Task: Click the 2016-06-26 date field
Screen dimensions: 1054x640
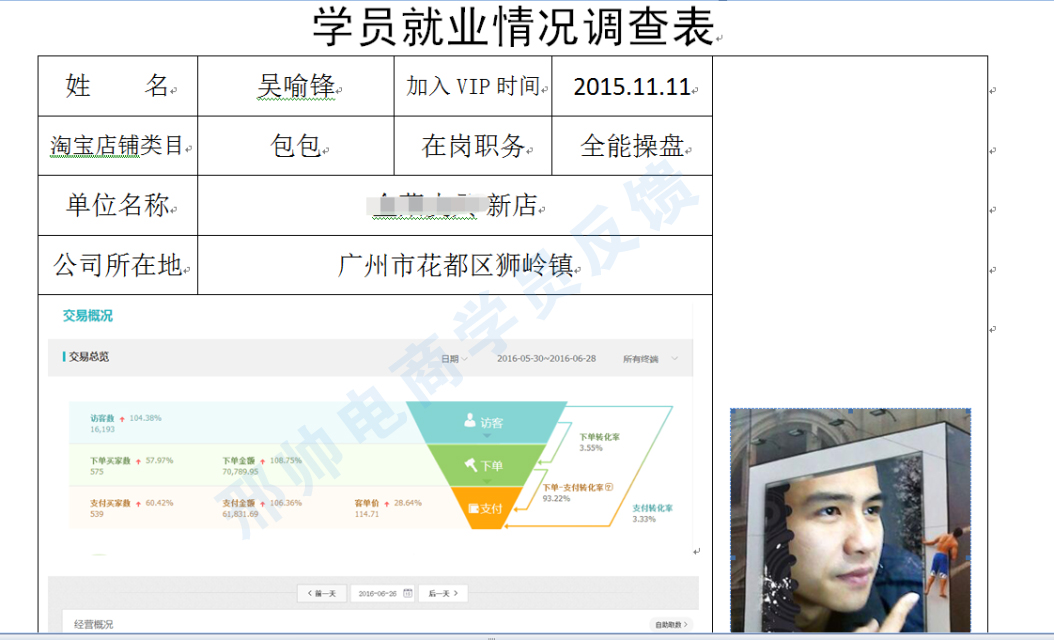Action: 378,593
